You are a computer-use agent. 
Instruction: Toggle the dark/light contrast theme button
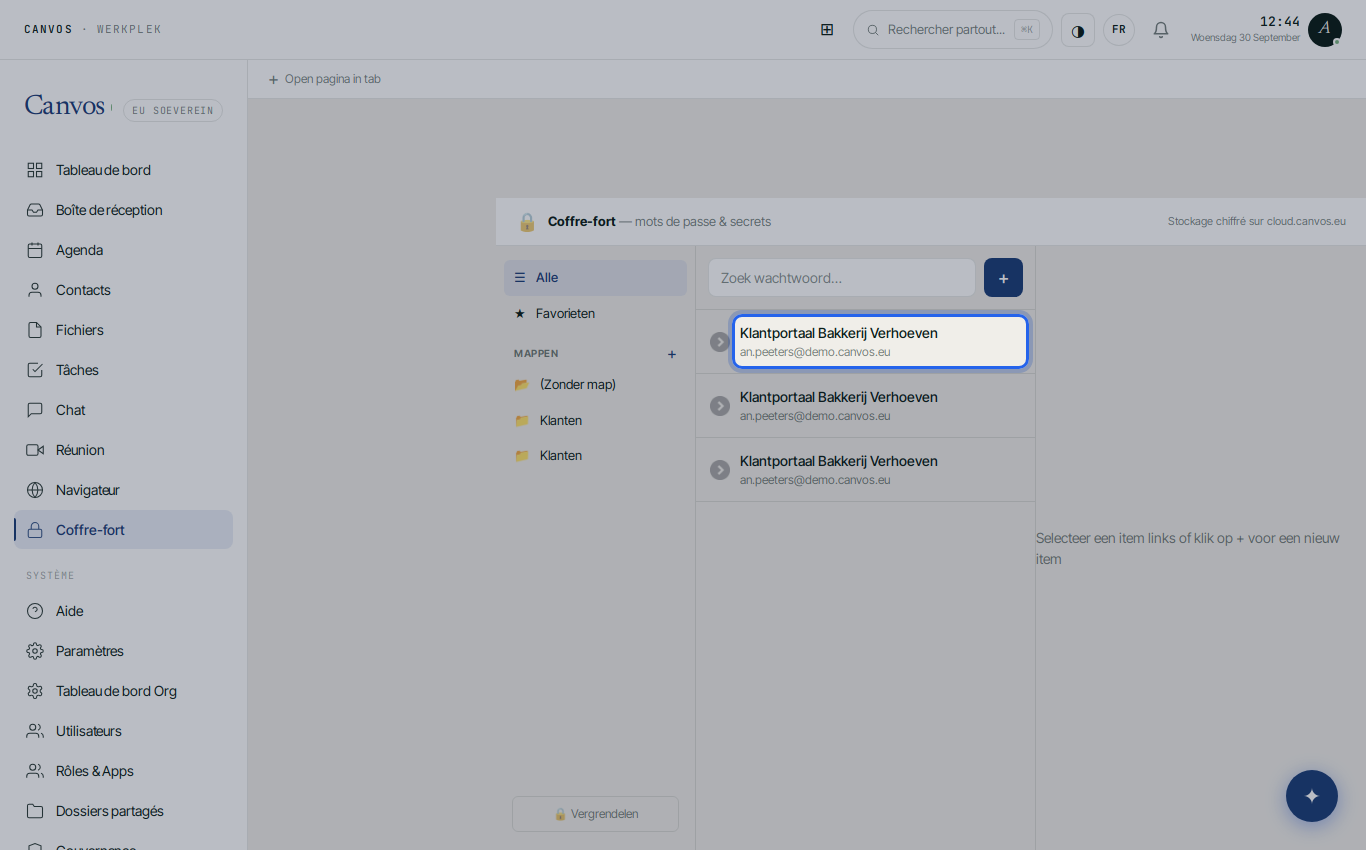pyautogui.click(x=1078, y=30)
